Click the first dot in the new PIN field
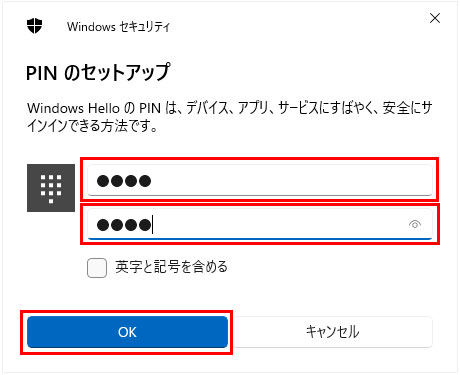 103,181
